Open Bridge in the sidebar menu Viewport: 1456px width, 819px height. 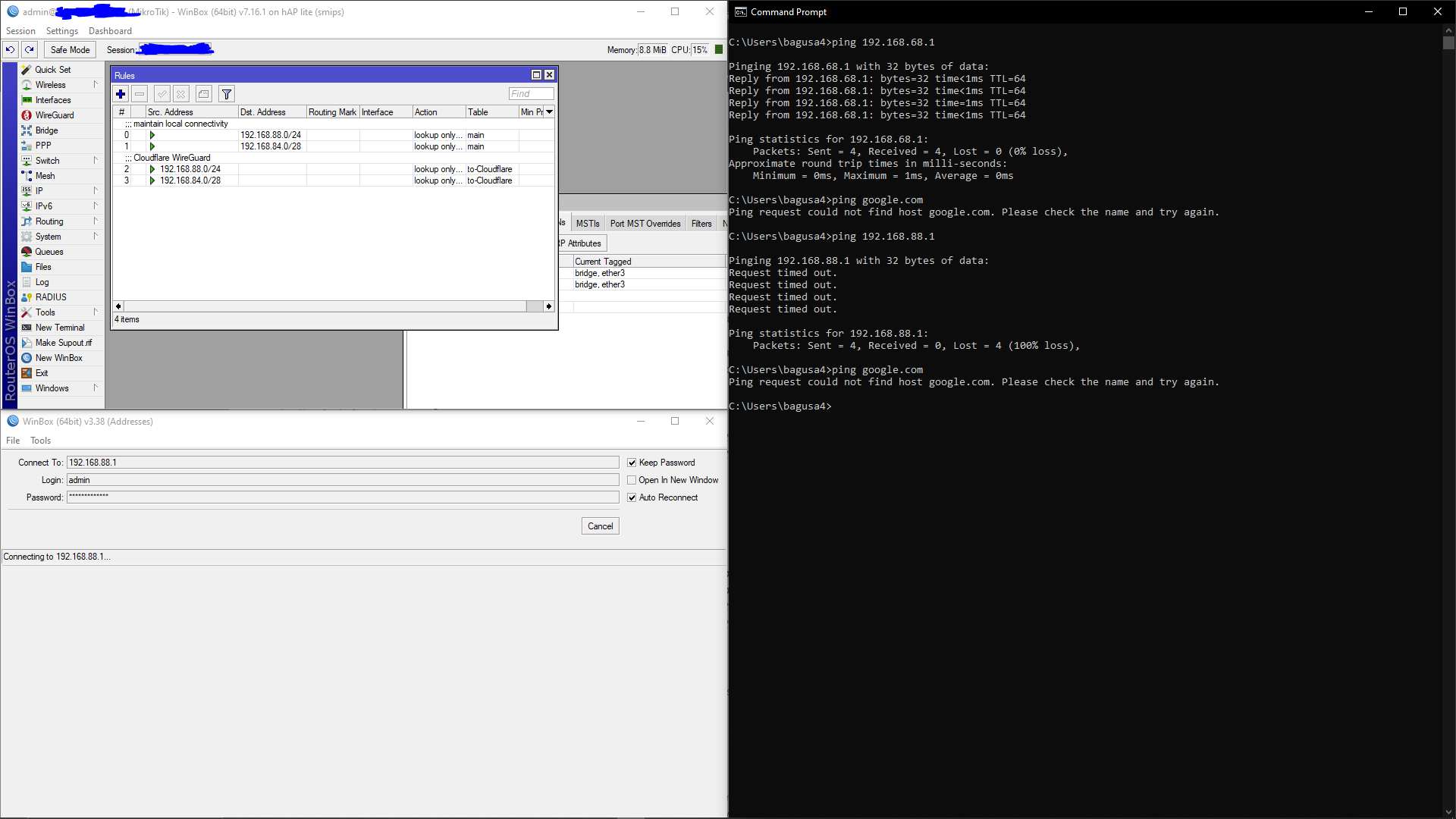(46, 130)
